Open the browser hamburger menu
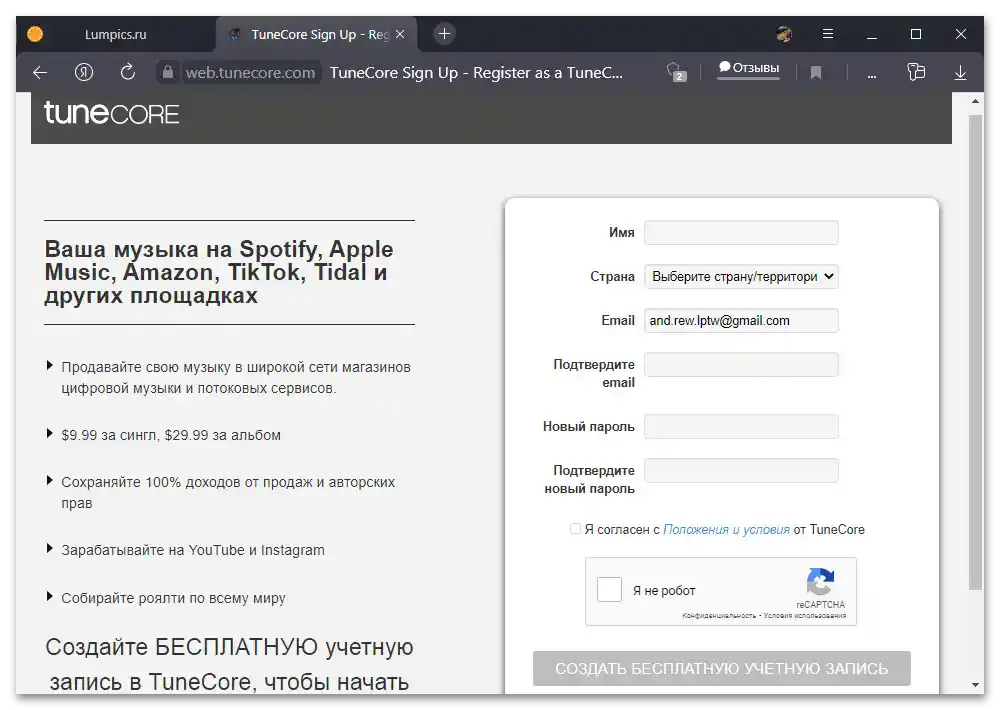 (x=828, y=34)
